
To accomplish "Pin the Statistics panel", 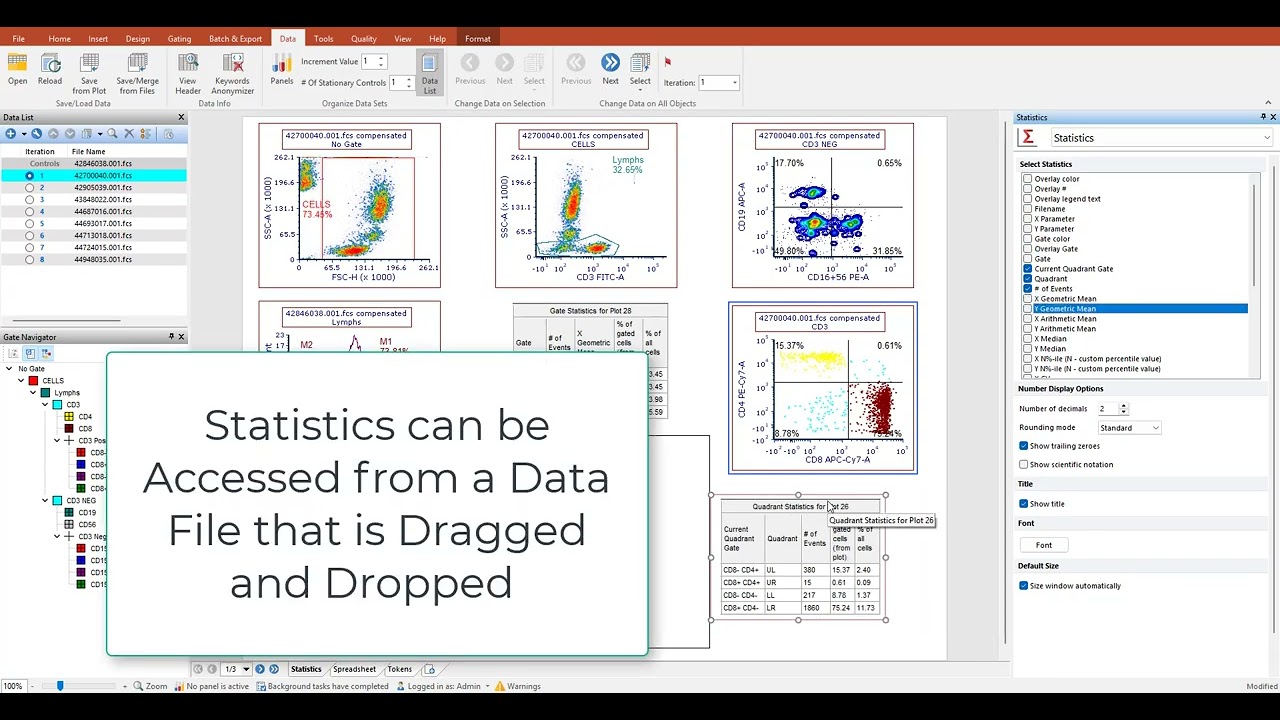I will [x=1262, y=117].
